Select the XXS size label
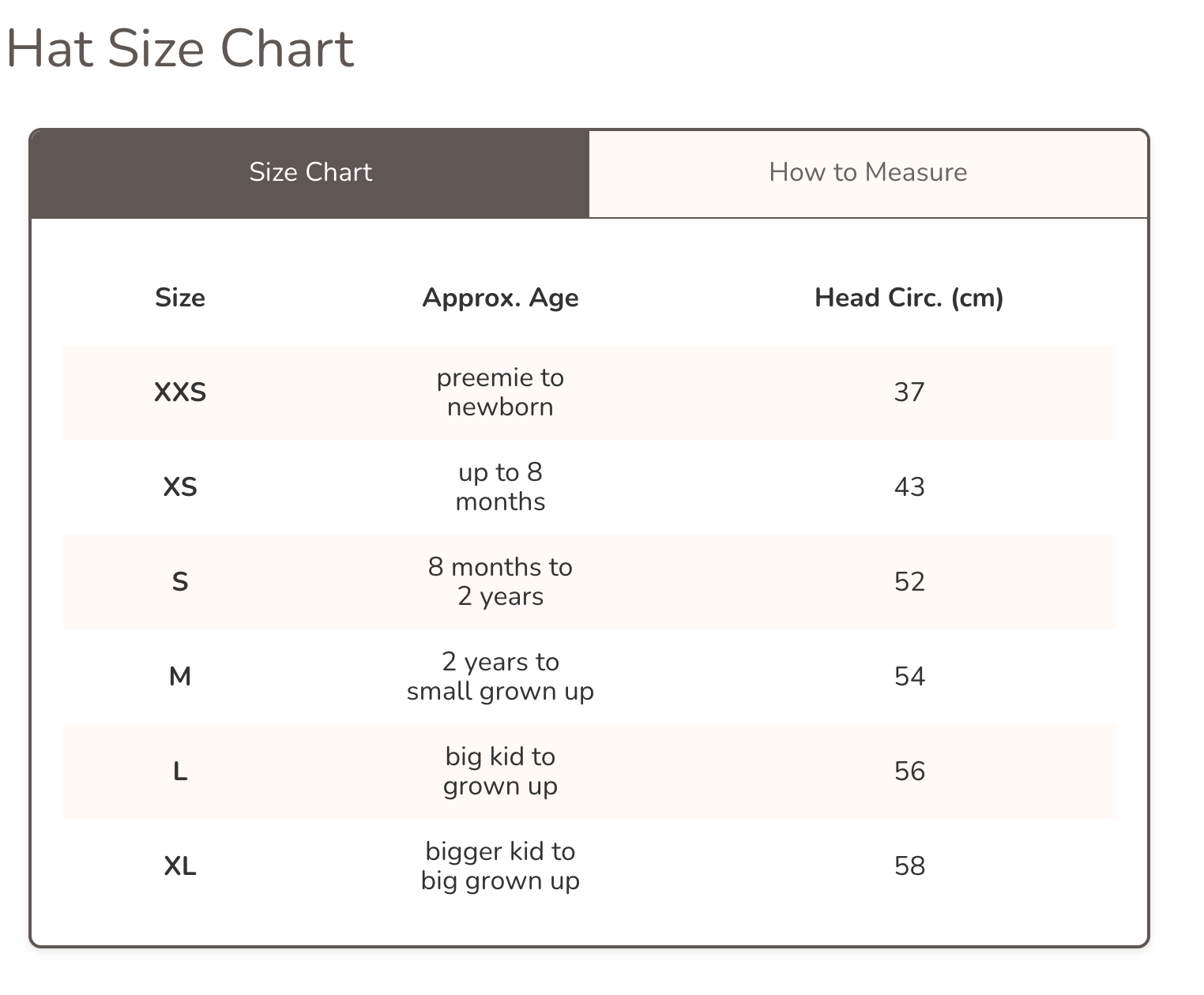The image size is (1204, 995). pos(180,392)
